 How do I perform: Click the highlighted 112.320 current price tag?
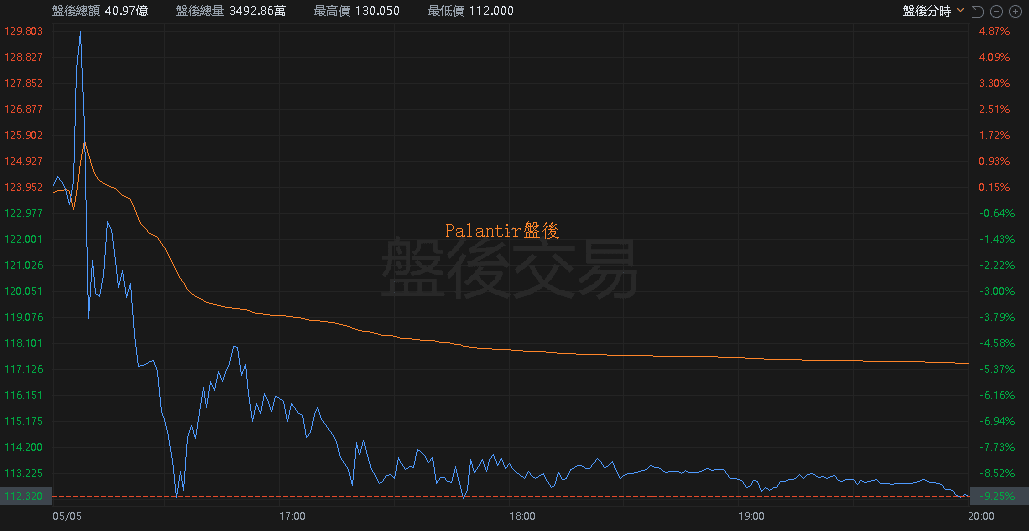click(24, 497)
